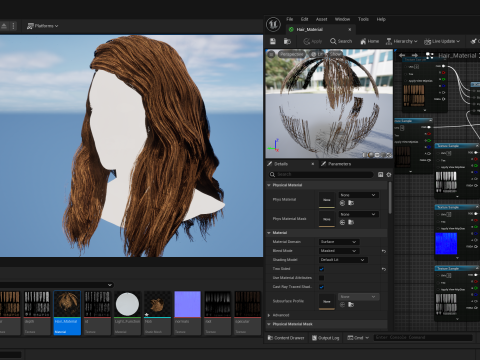This screenshot has height=360, width=480.
Task: Collapse the Physical Material section
Action: 269,185
